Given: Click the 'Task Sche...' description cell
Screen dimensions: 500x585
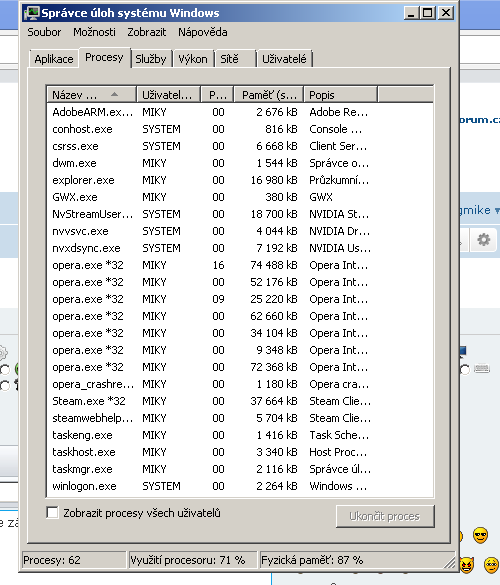Looking at the screenshot, I should click(339, 435).
